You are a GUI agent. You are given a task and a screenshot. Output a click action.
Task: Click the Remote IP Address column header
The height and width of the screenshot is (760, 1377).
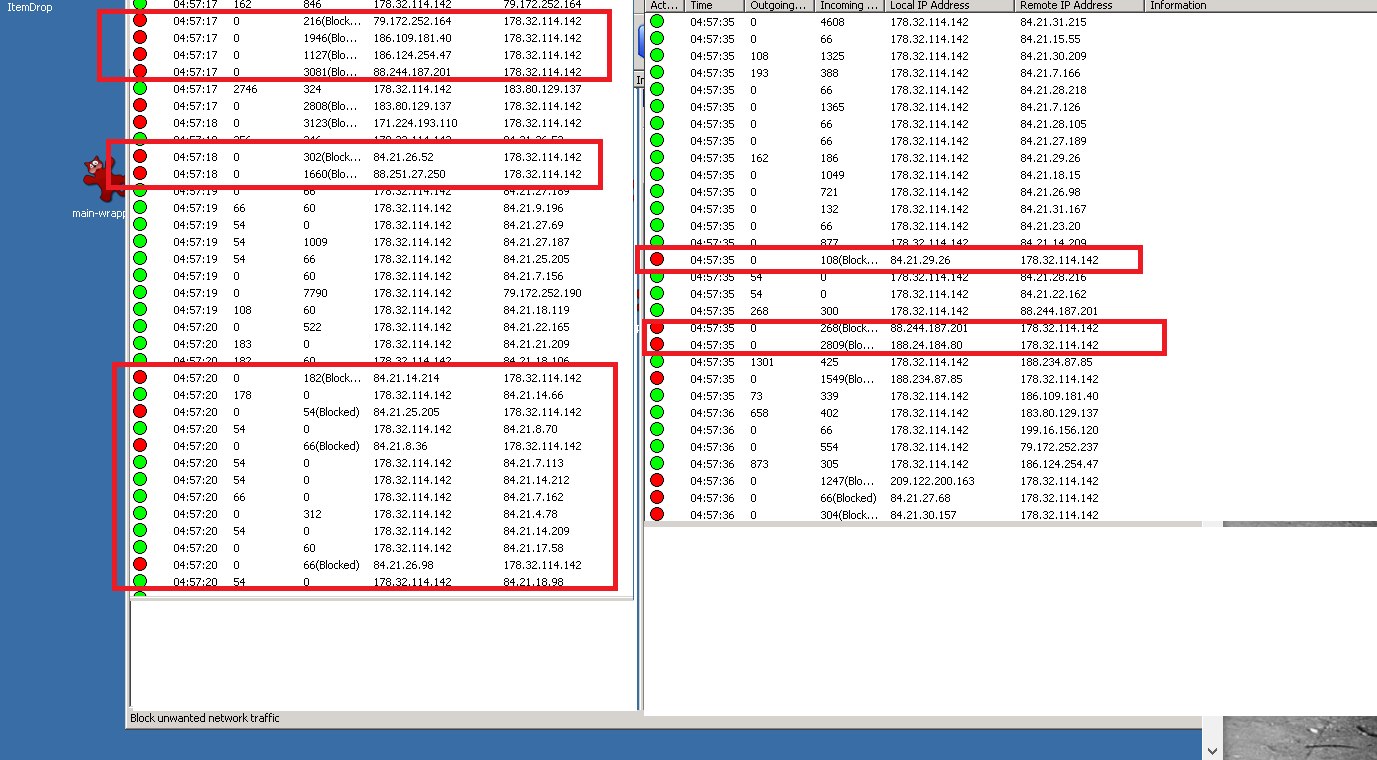point(1079,5)
